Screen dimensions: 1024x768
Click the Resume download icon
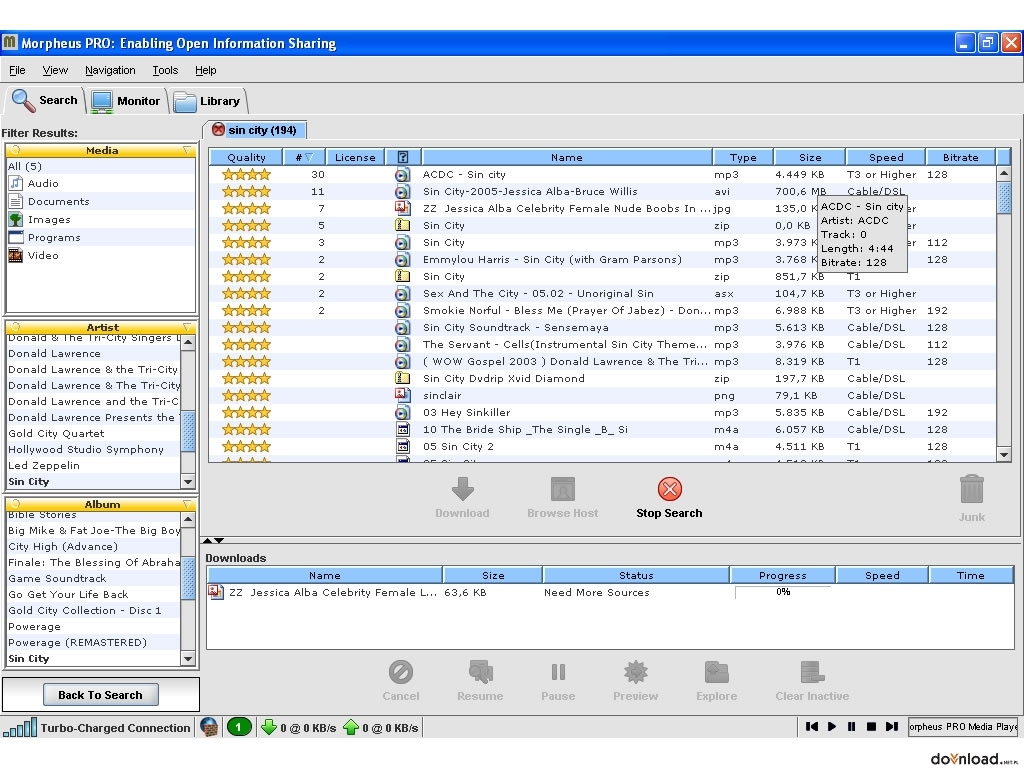pos(481,672)
